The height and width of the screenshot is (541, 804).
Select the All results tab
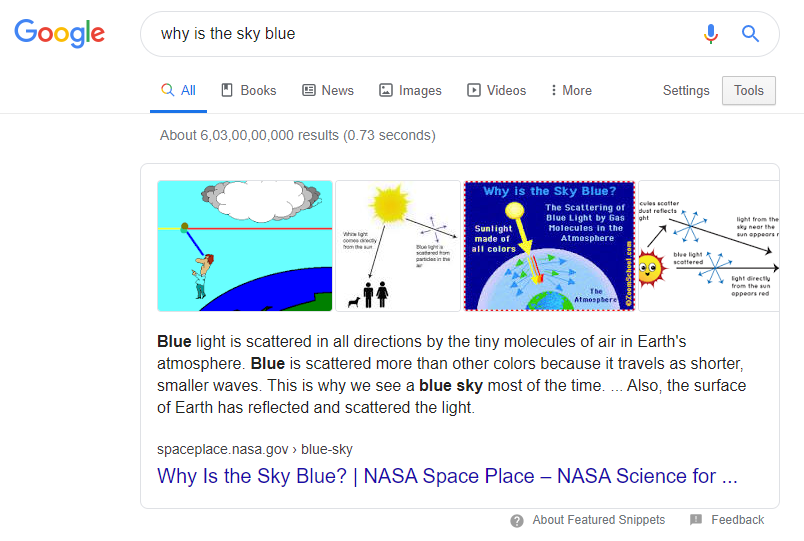click(x=179, y=90)
